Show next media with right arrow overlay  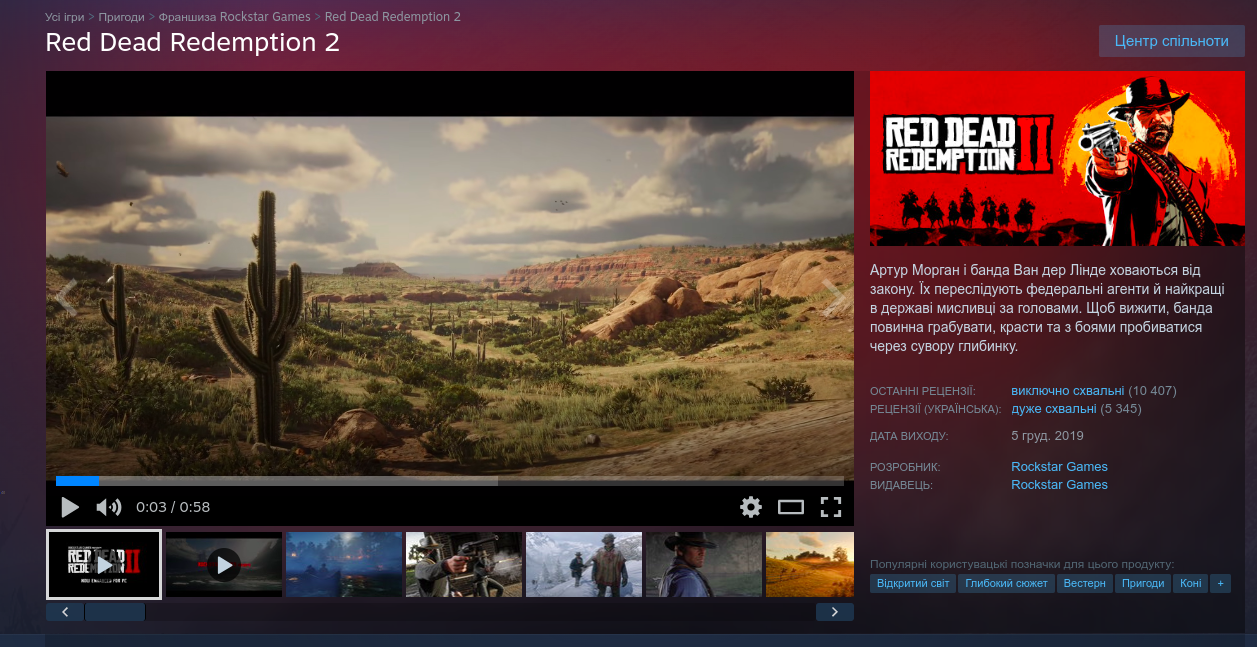[x=833, y=297]
